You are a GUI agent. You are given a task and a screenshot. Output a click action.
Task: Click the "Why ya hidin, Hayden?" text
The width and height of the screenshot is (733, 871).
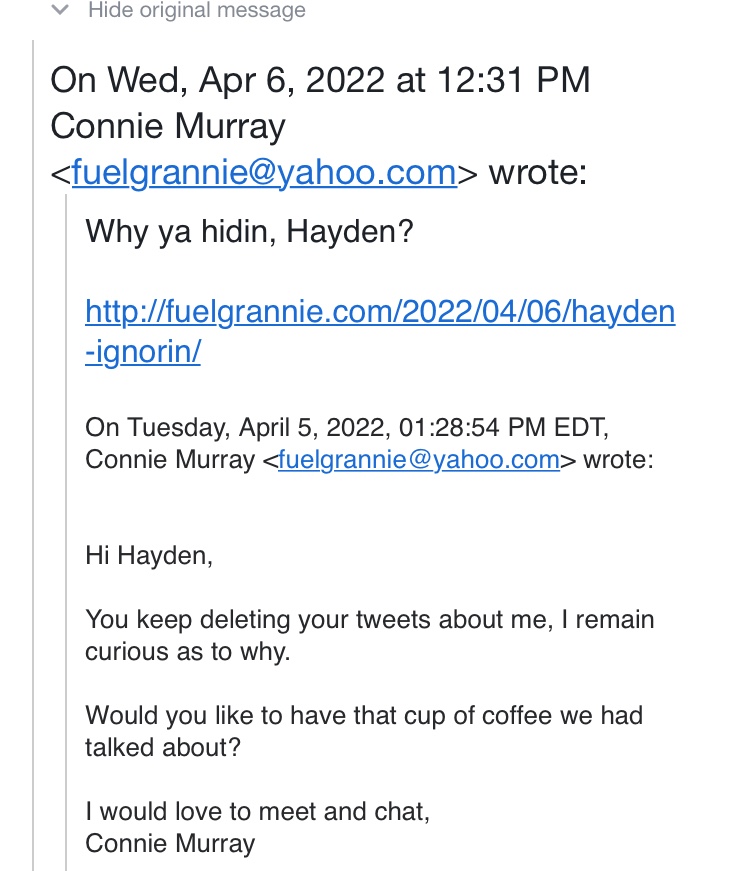[x=250, y=232]
